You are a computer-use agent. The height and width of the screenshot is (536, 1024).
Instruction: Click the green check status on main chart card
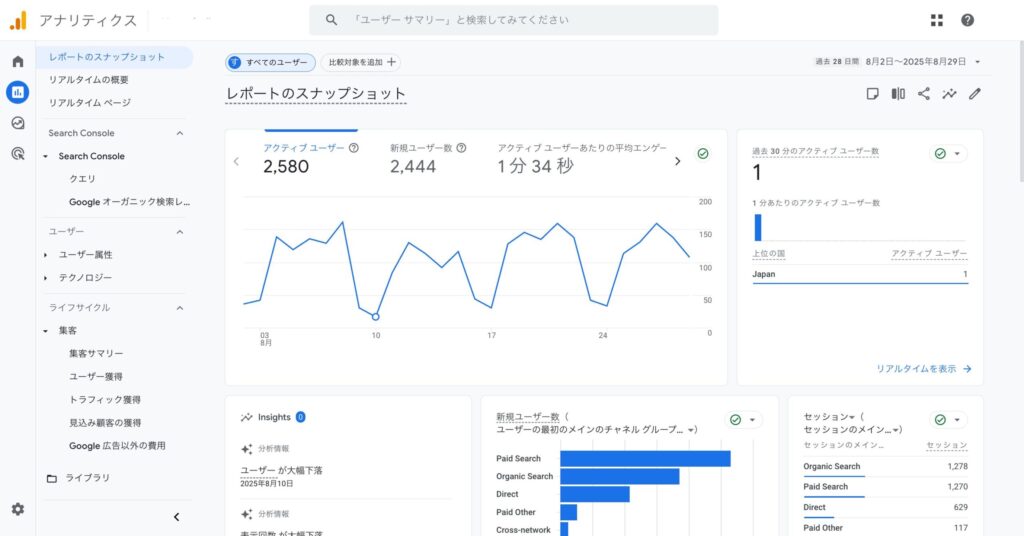click(x=703, y=153)
